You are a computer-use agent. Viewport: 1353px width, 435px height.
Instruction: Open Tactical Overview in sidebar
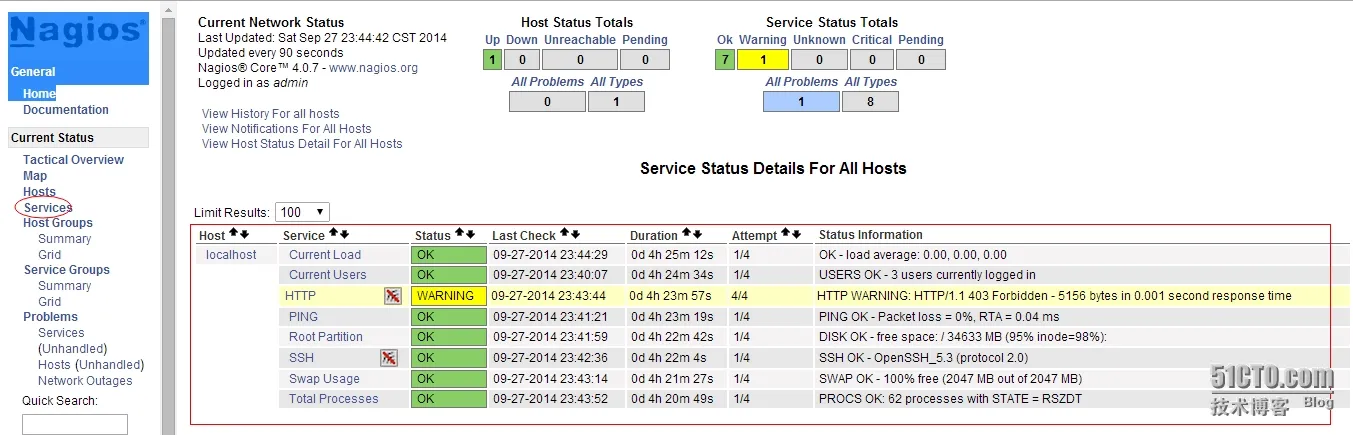point(73,160)
